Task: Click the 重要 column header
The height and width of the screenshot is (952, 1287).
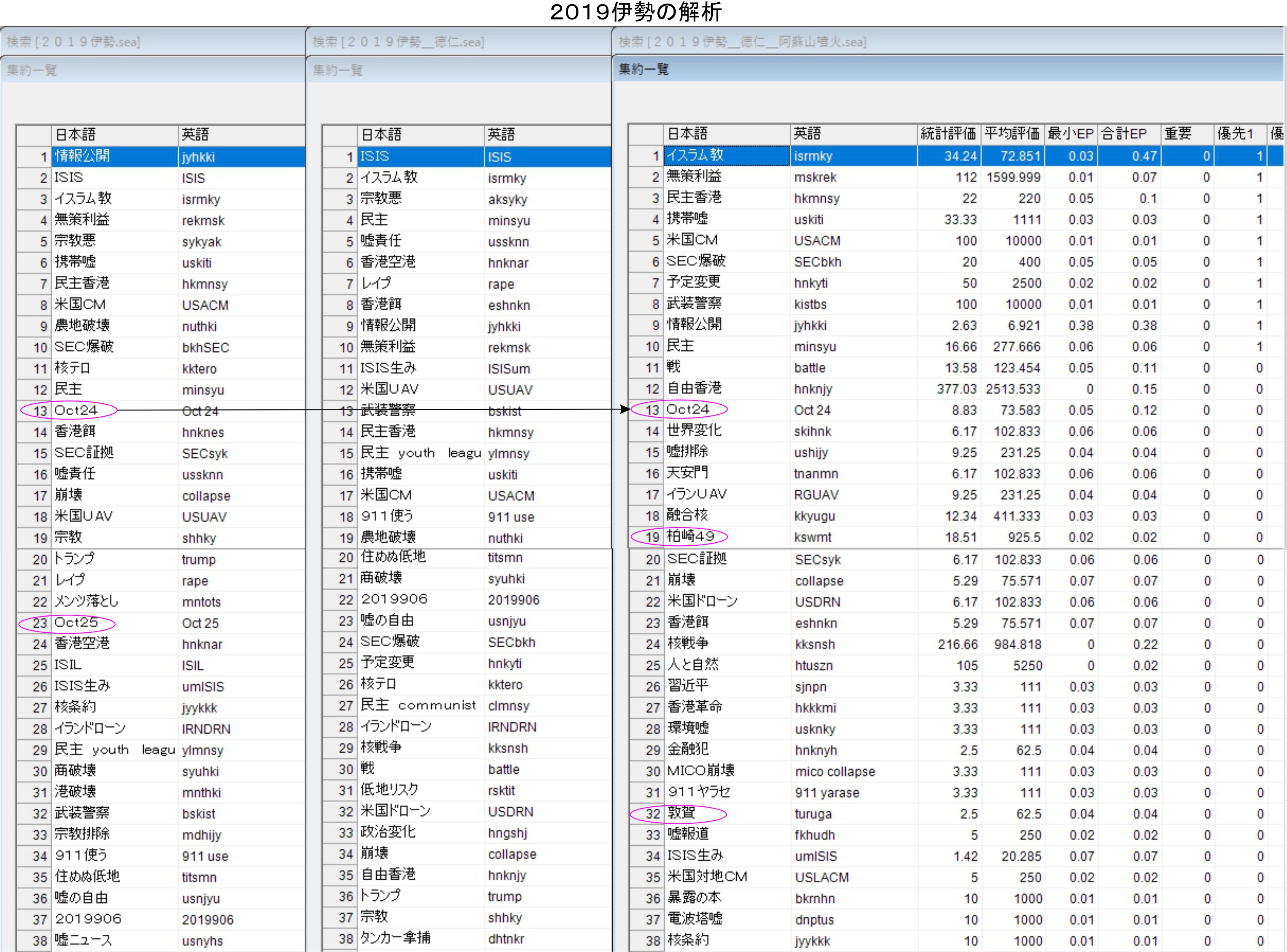Action: (x=1178, y=134)
